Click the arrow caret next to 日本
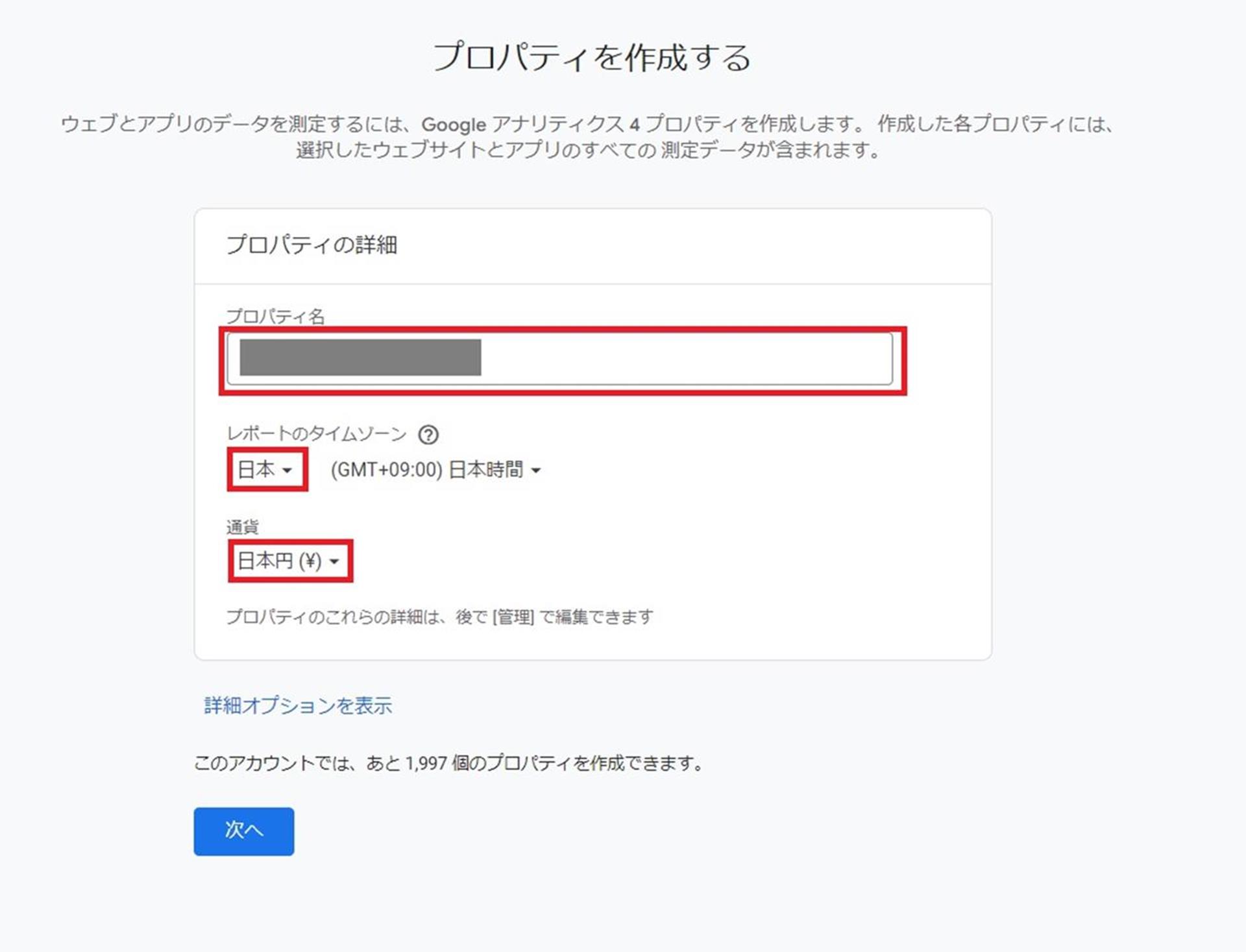The width and height of the screenshot is (1246, 952). 287,470
